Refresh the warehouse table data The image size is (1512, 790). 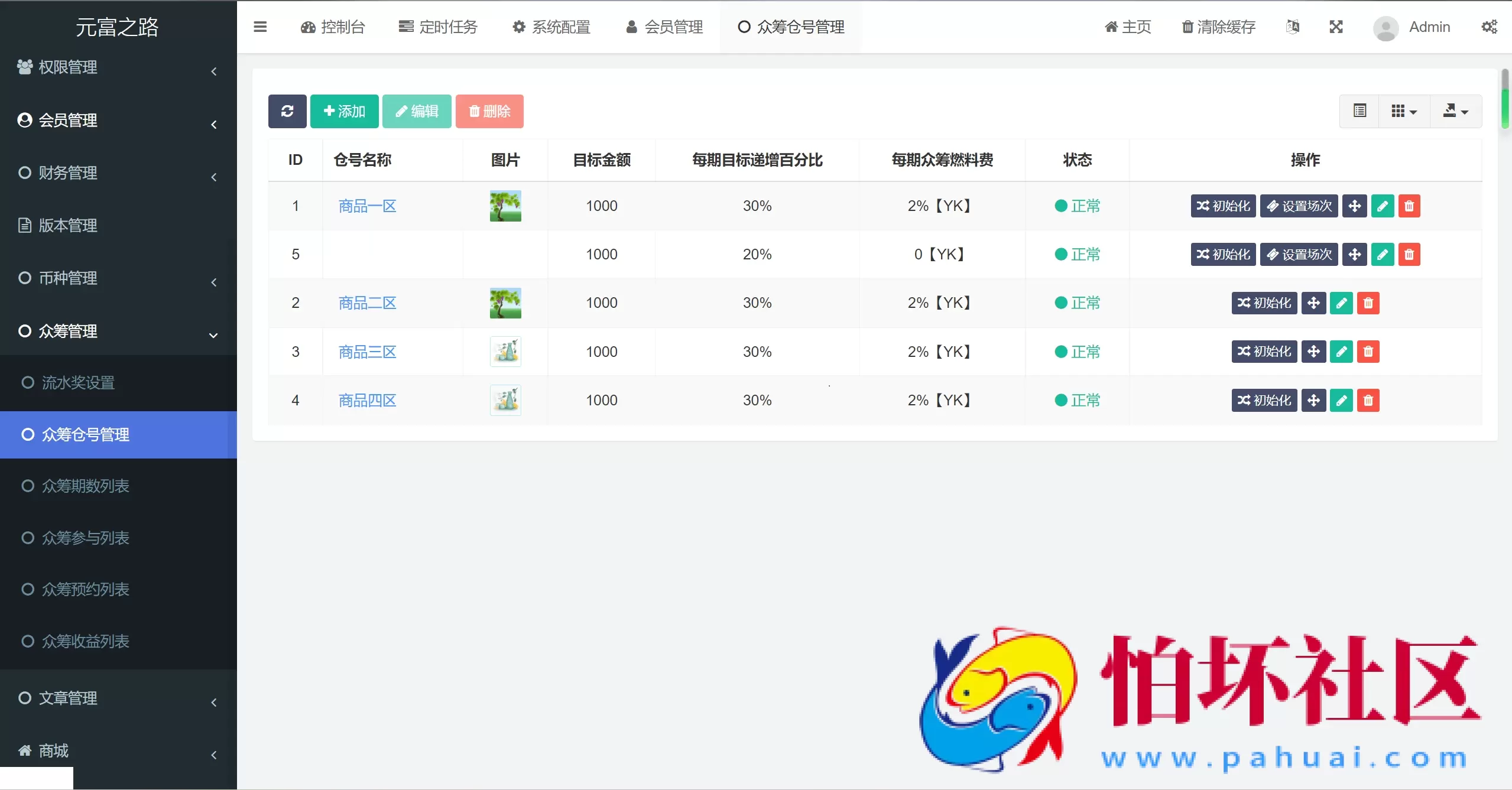click(x=287, y=111)
